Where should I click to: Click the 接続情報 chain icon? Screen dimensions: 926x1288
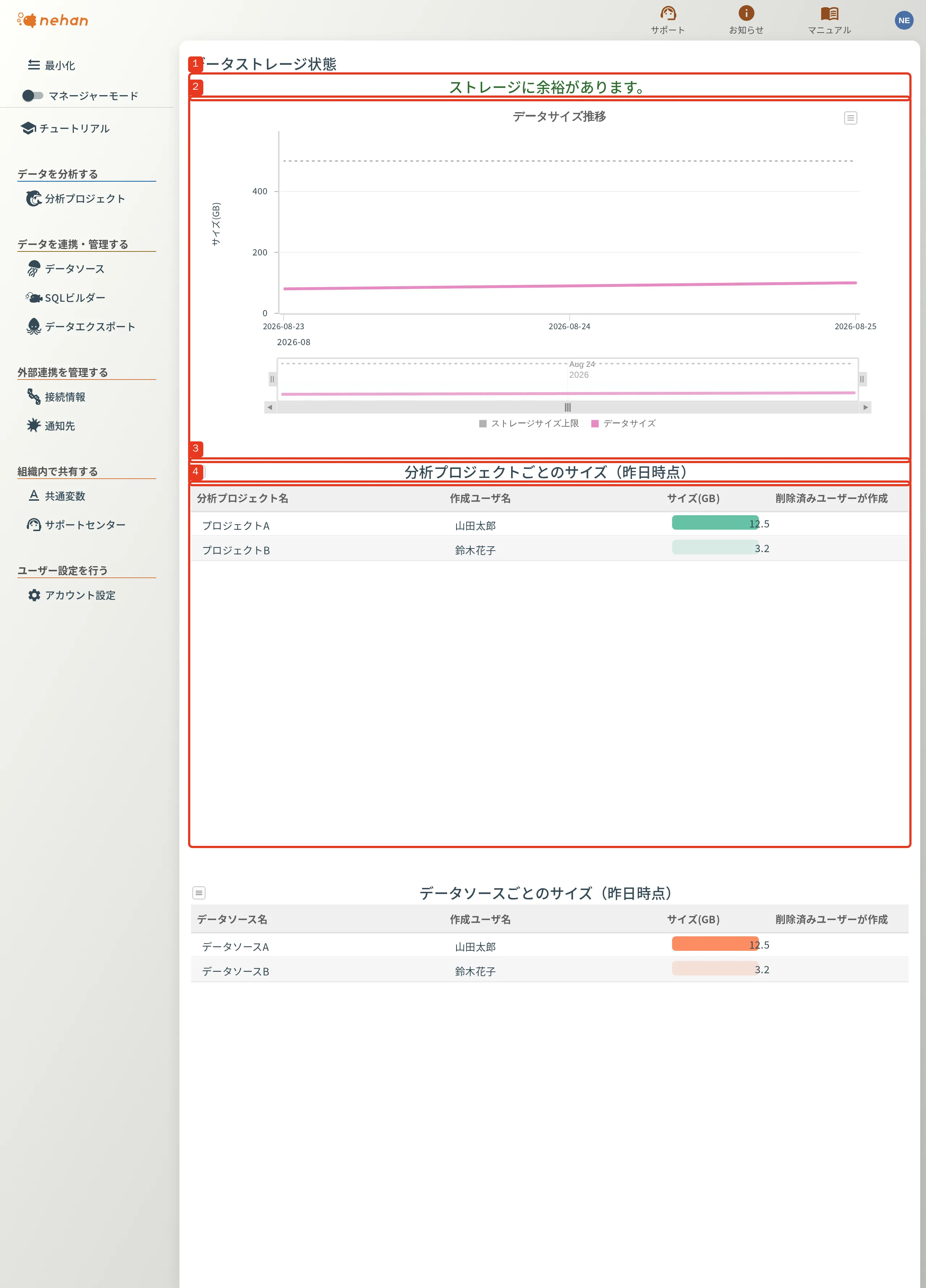(34, 397)
